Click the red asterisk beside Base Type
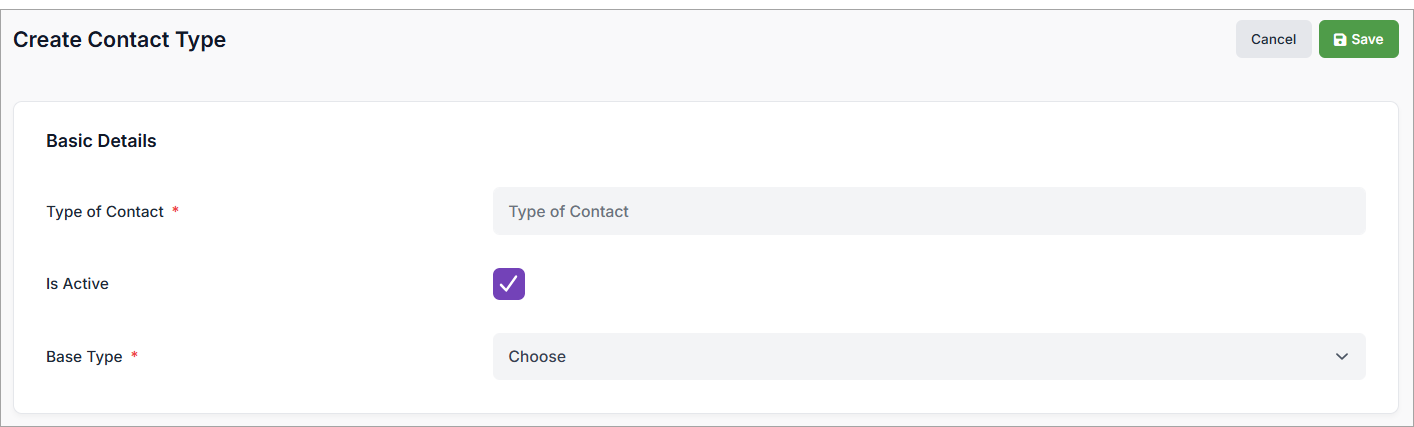The width and height of the screenshot is (1414, 427). click(x=135, y=357)
